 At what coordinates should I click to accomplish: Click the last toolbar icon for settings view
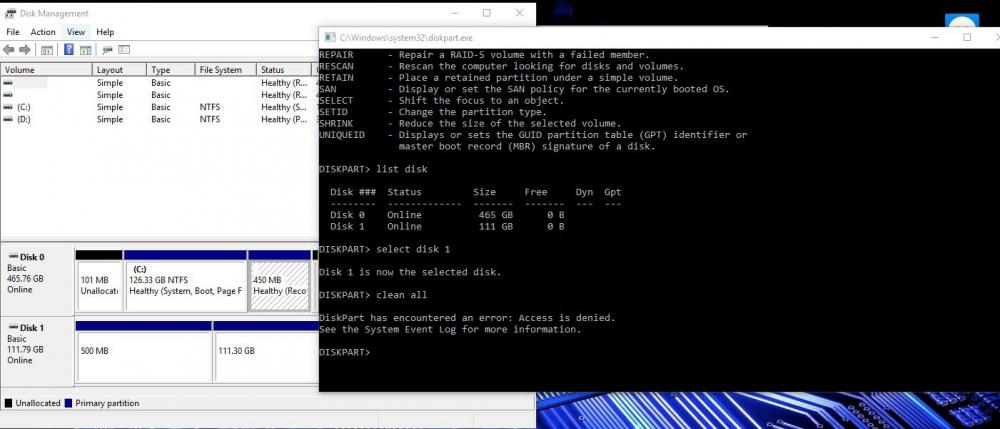[x=124, y=50]
